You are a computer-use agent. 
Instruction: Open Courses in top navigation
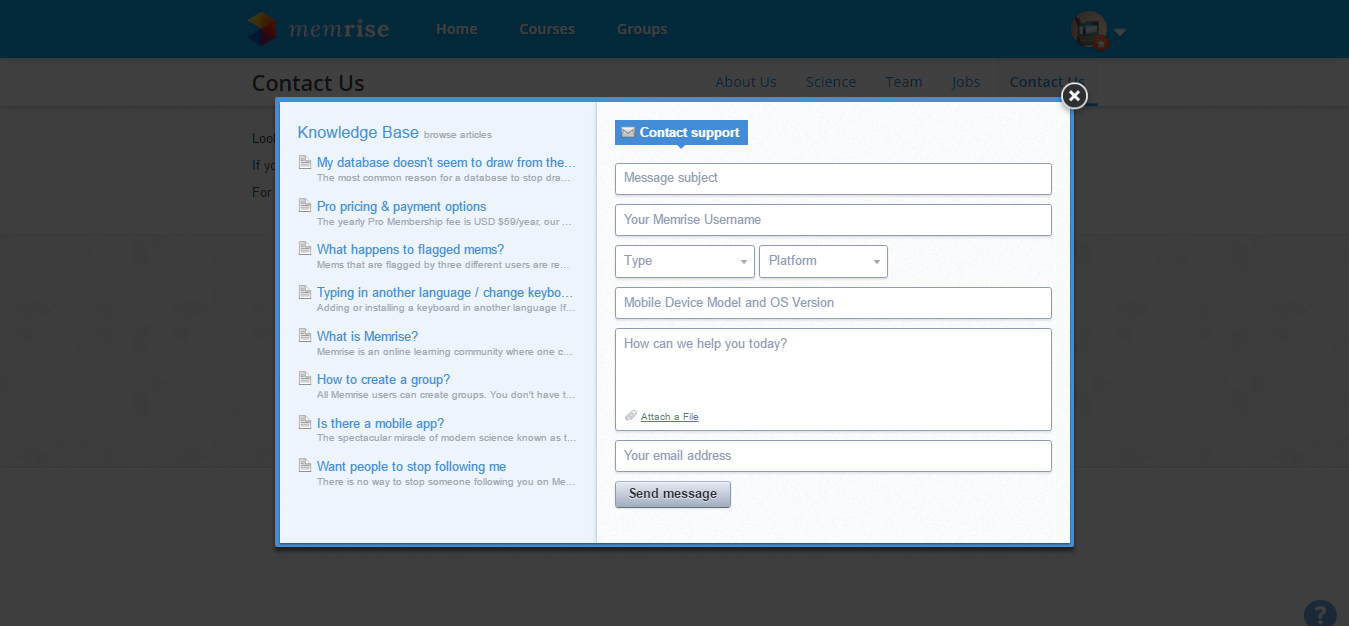coord(547,29)
